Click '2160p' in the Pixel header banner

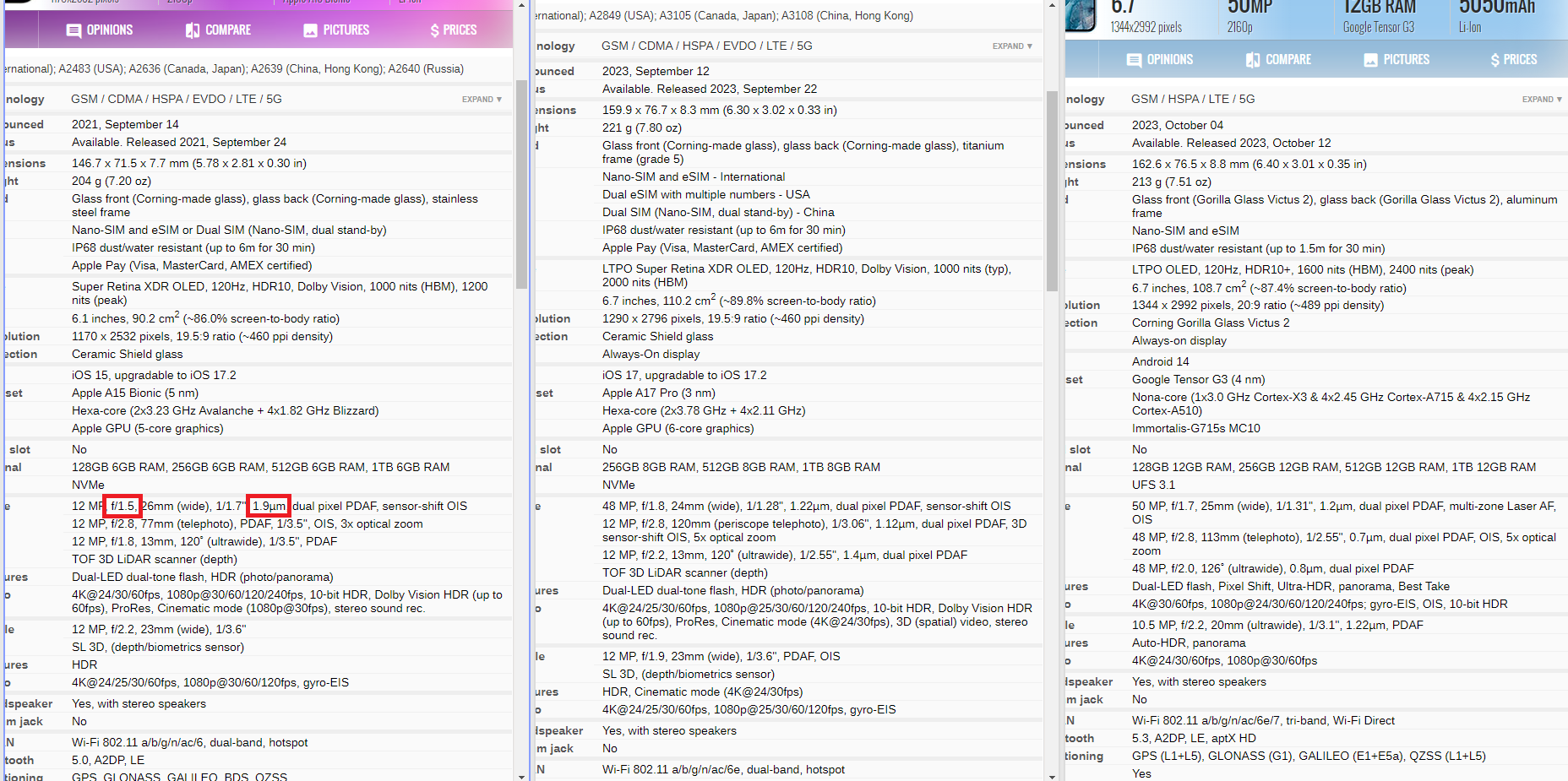click(x=1240, y=27)
